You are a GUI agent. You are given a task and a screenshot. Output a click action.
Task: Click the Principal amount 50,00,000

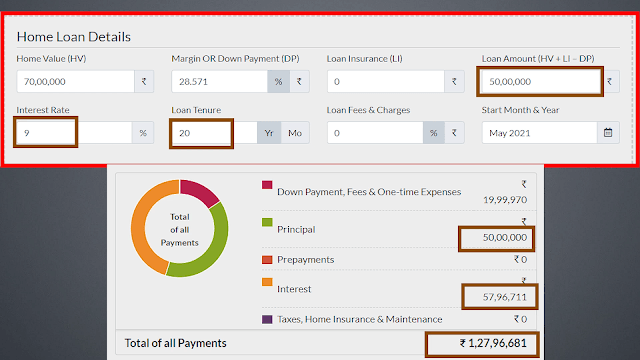point(504,238)
